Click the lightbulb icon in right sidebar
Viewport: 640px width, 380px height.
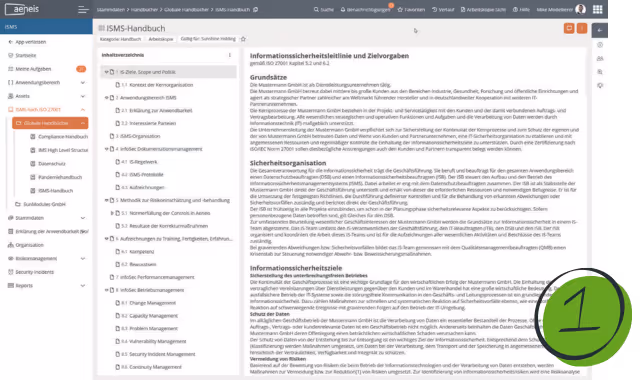point(600,85)
